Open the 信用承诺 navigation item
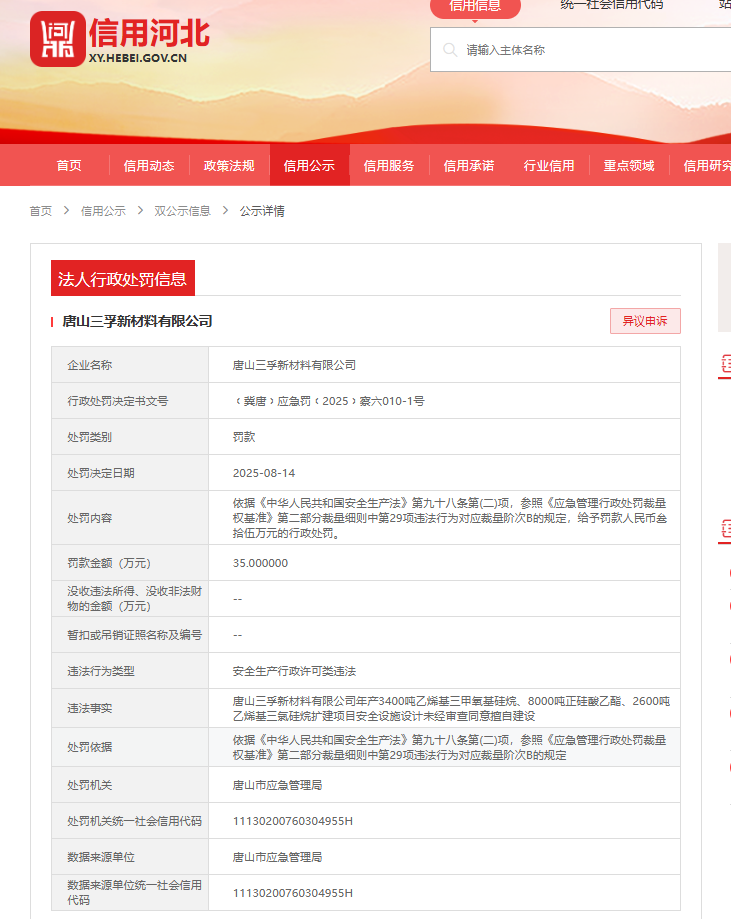The image size is (731, 919). pos(469,166)
